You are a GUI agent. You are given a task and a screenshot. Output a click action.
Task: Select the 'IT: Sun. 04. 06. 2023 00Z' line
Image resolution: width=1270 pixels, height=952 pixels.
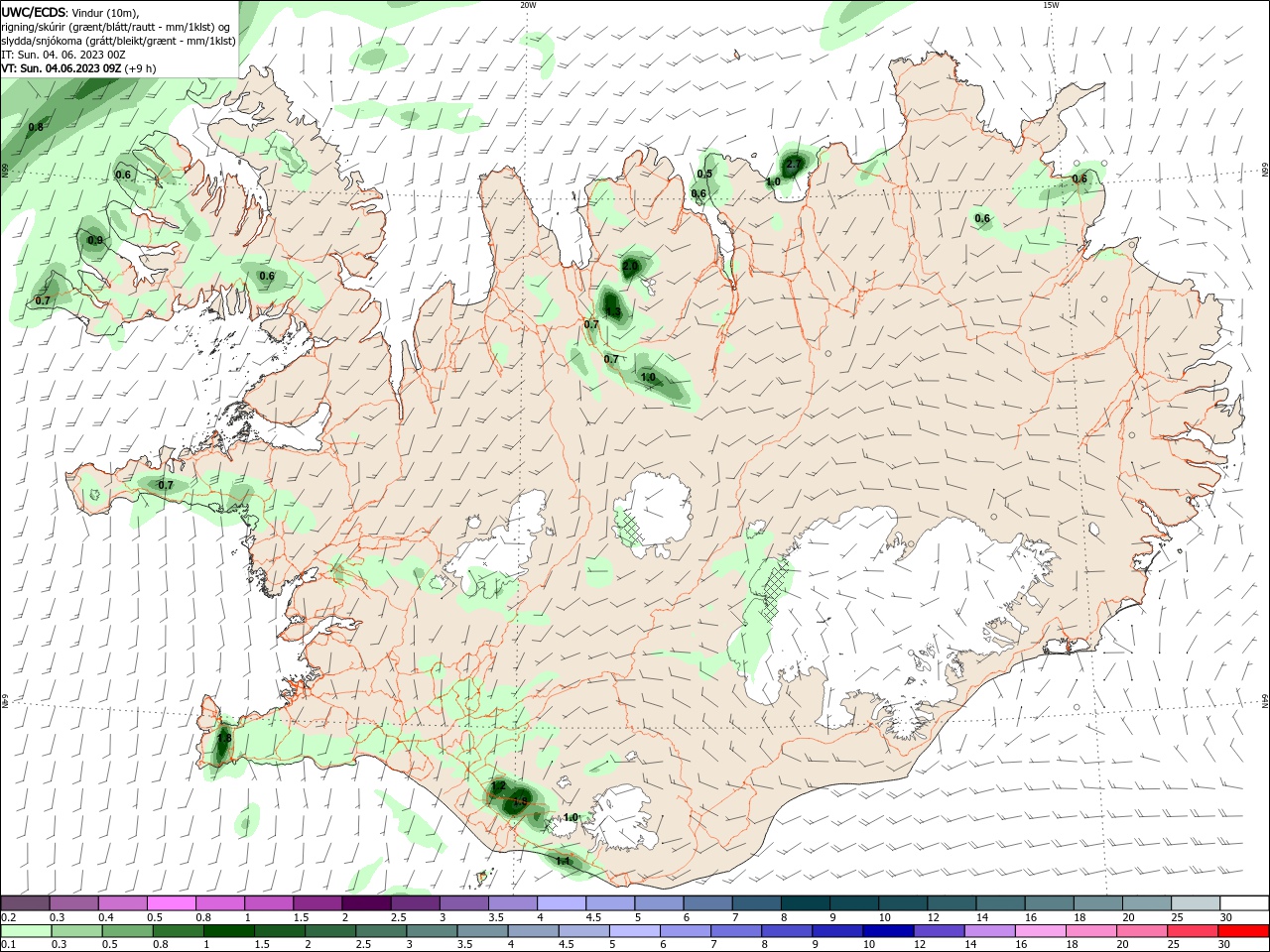[x=63, y=55]
